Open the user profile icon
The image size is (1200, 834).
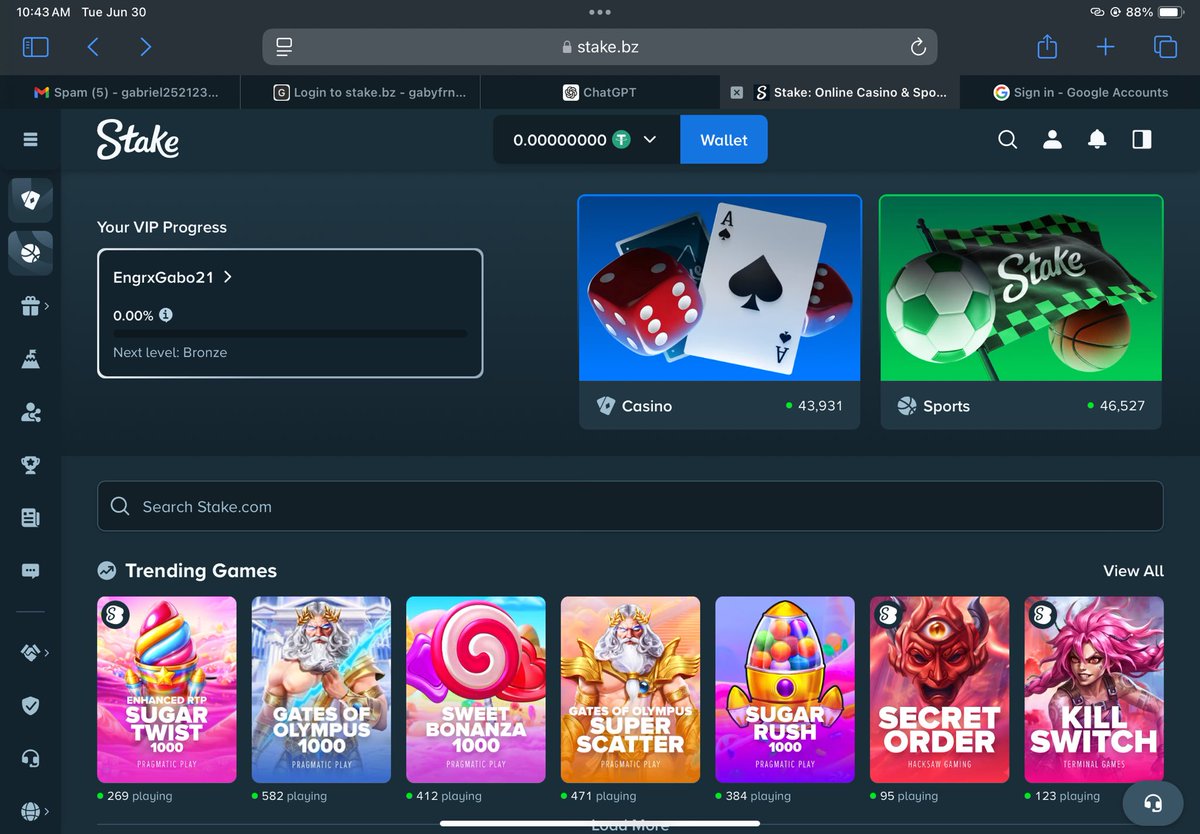[1052, 140]
